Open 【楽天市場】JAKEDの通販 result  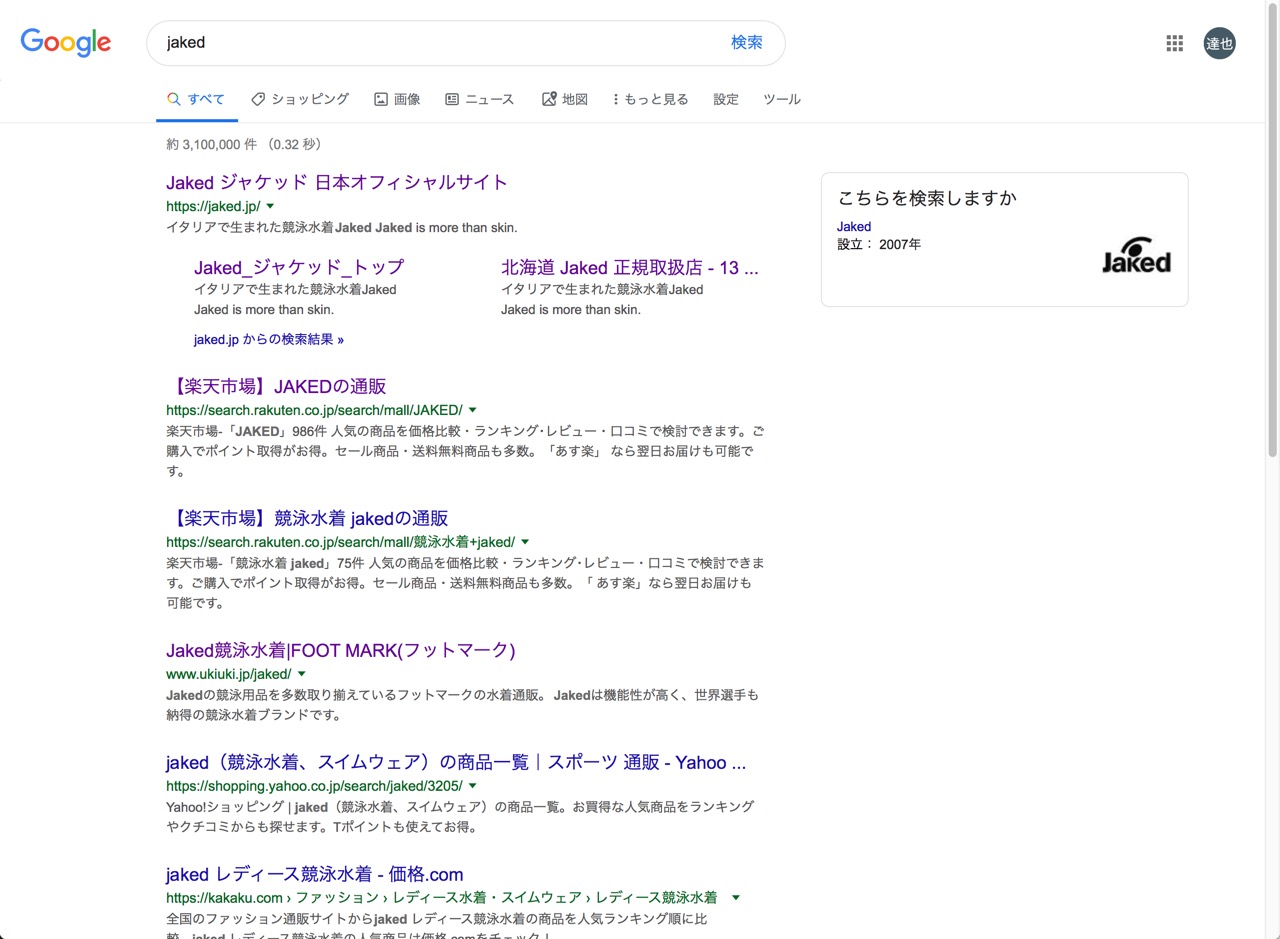click(276, 386)
